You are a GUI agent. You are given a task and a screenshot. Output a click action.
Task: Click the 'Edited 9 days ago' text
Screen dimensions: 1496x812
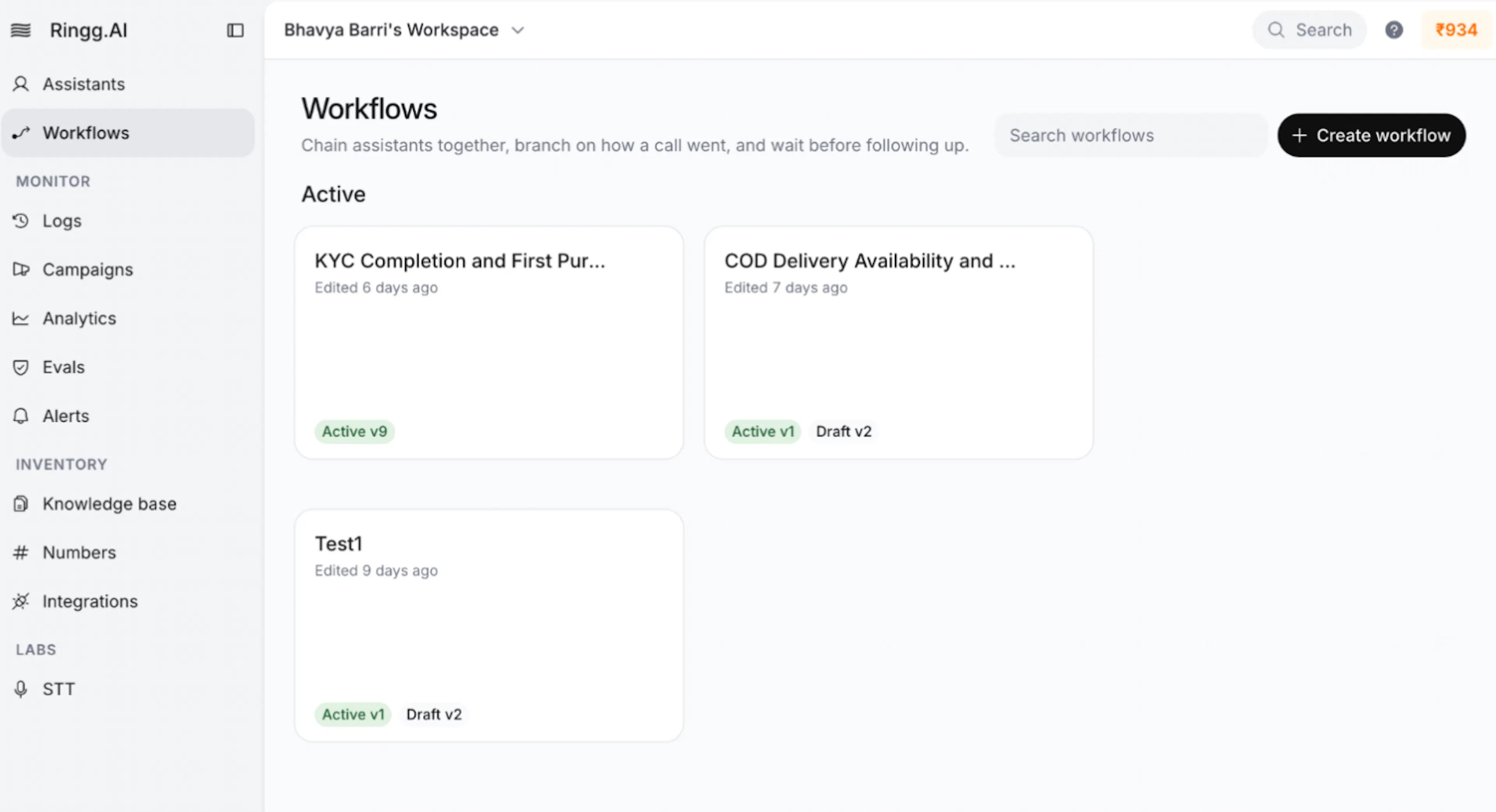[376, 571]
